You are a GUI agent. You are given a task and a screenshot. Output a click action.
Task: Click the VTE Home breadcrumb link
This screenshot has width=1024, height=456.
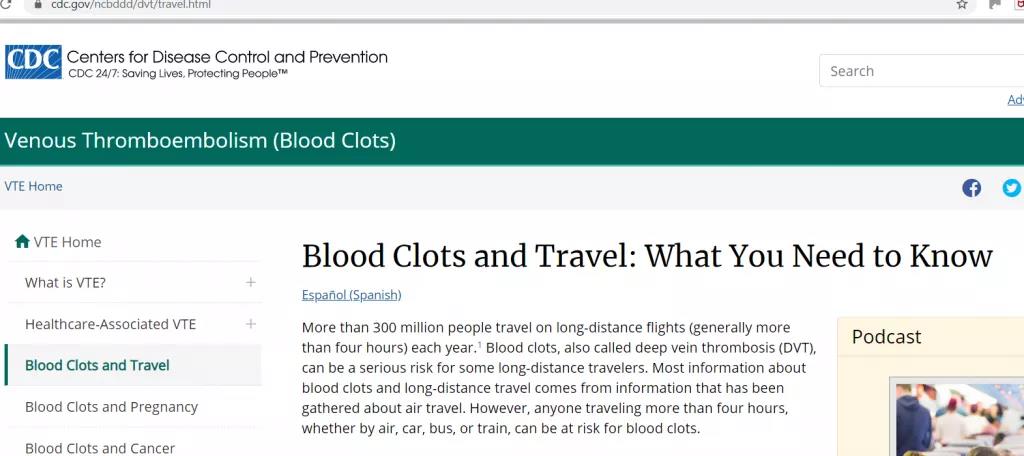[x=33, y=186]
